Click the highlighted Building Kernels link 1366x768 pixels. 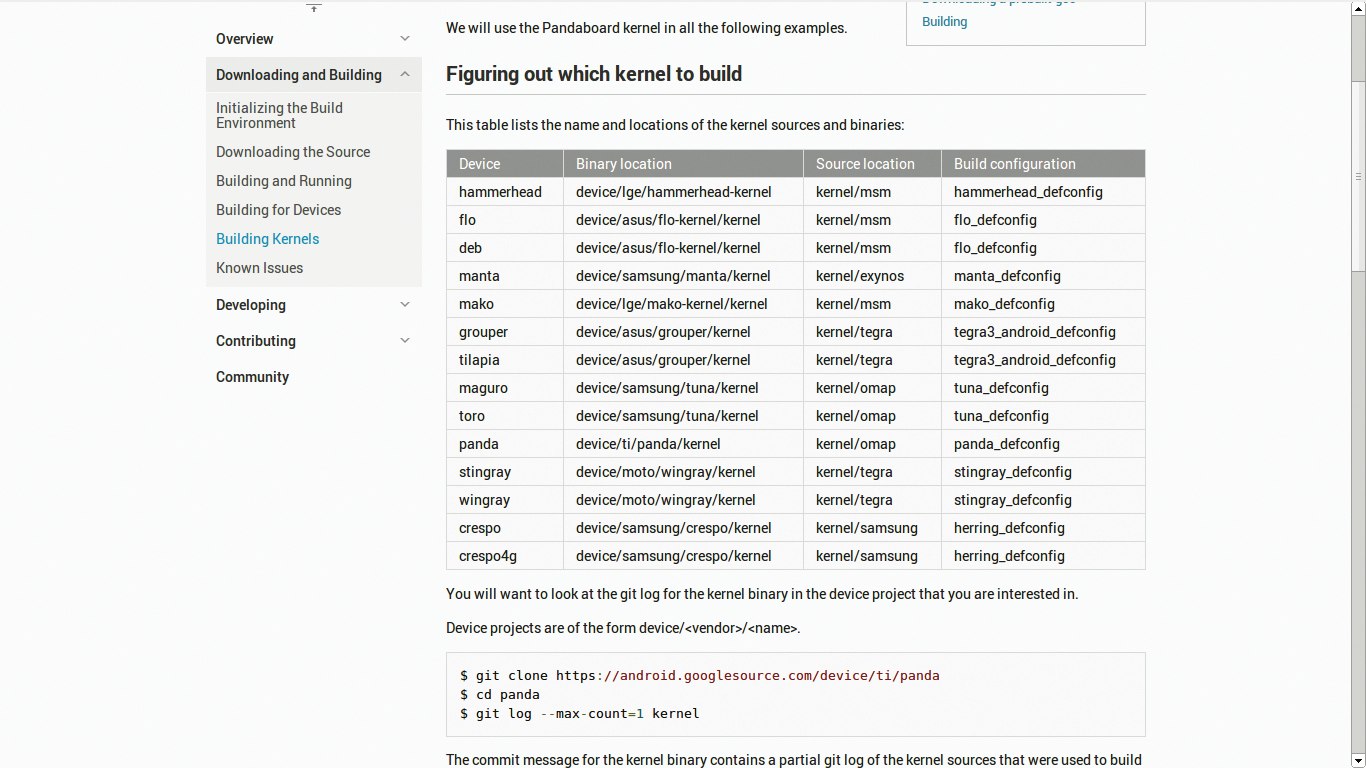point(267,239)
